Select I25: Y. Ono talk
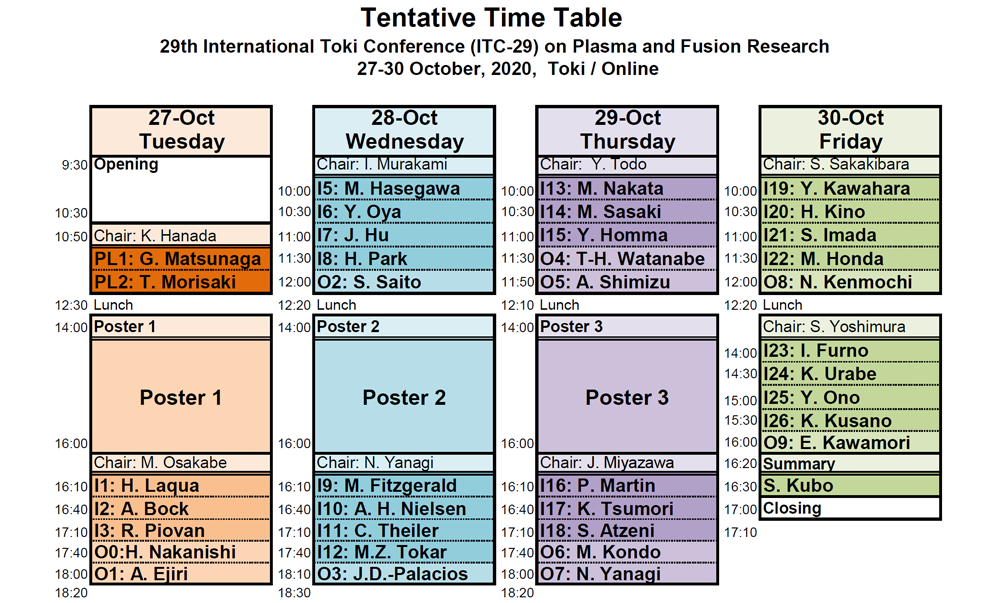1000x603 pixels. click(850, 397)
